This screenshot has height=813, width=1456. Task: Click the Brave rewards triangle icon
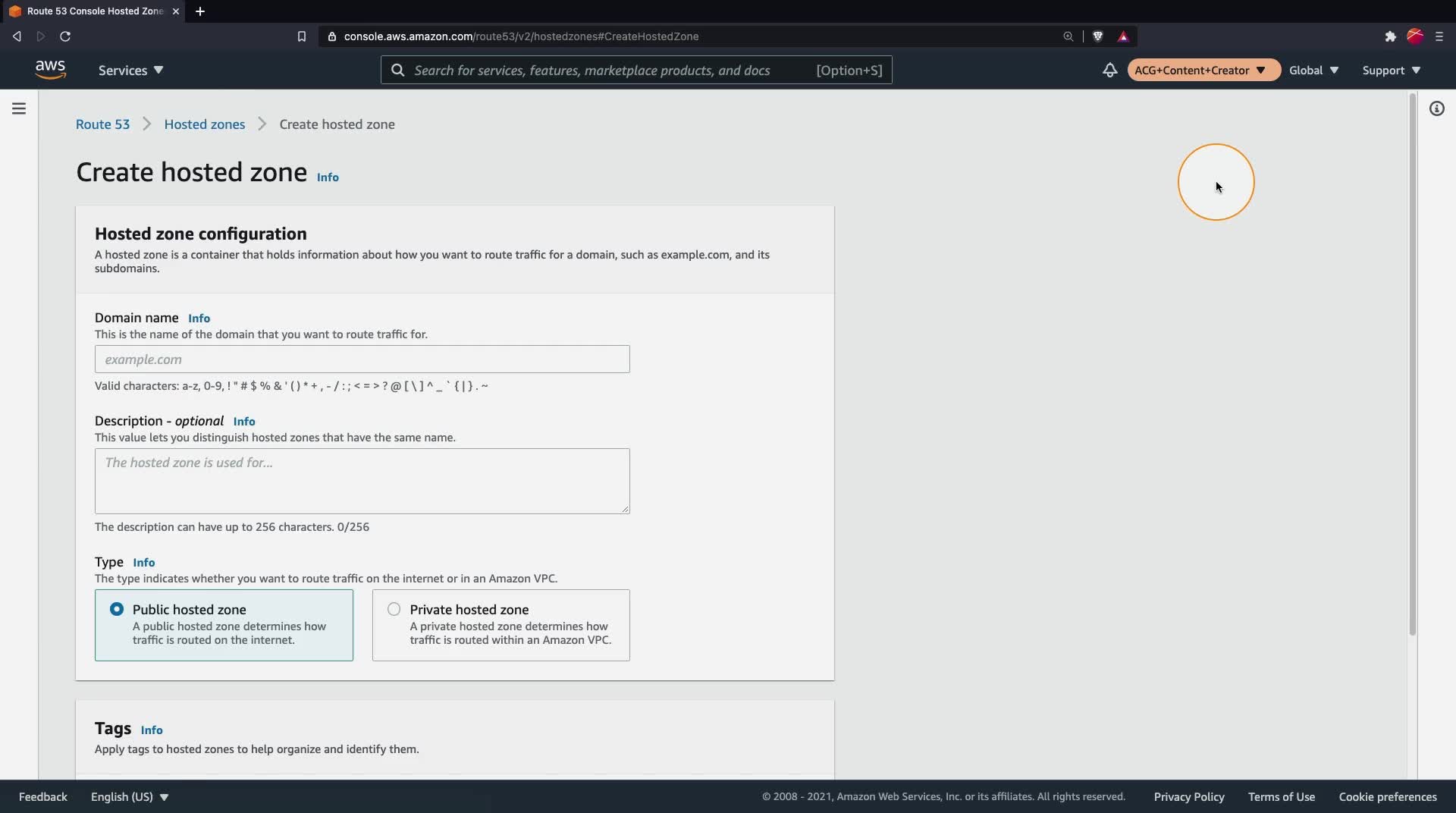click(x=1123, y=36)
